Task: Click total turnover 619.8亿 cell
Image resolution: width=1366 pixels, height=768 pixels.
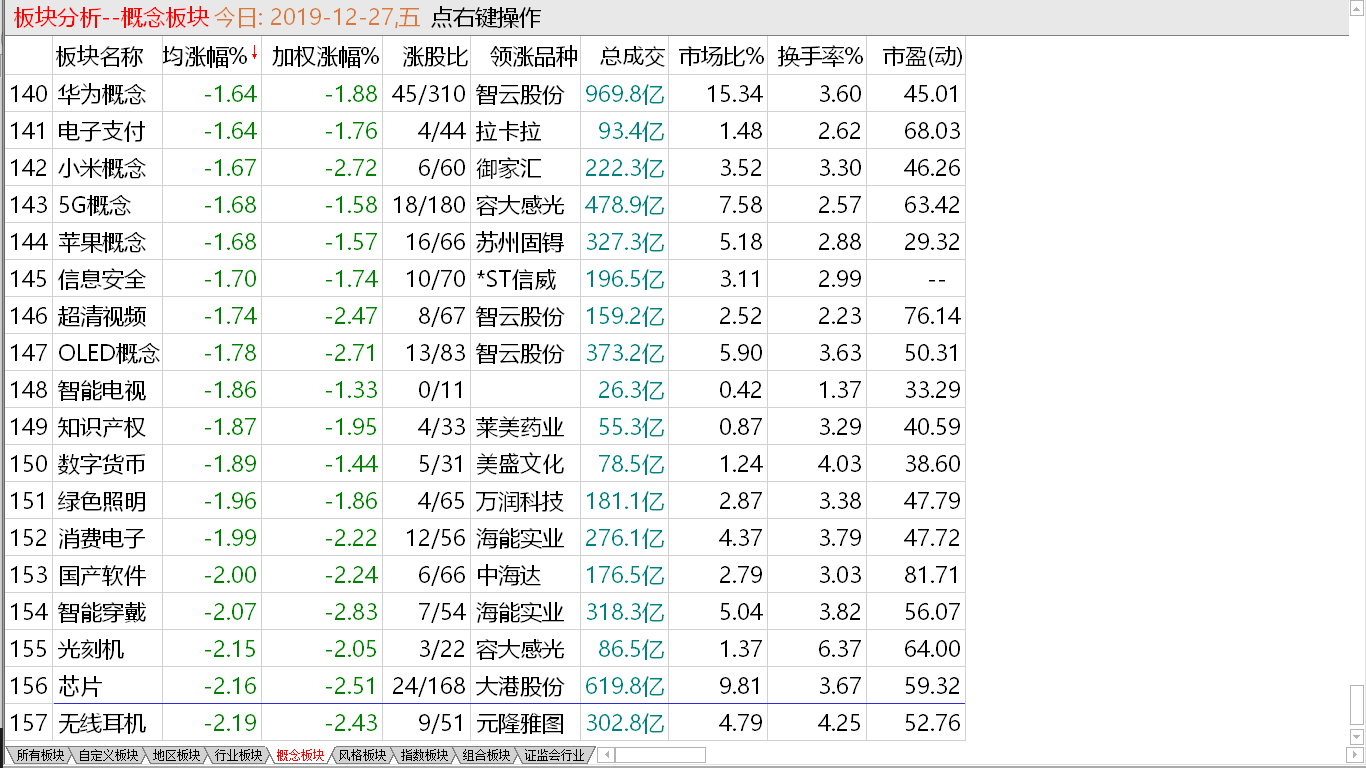Action: pos(625,686)
